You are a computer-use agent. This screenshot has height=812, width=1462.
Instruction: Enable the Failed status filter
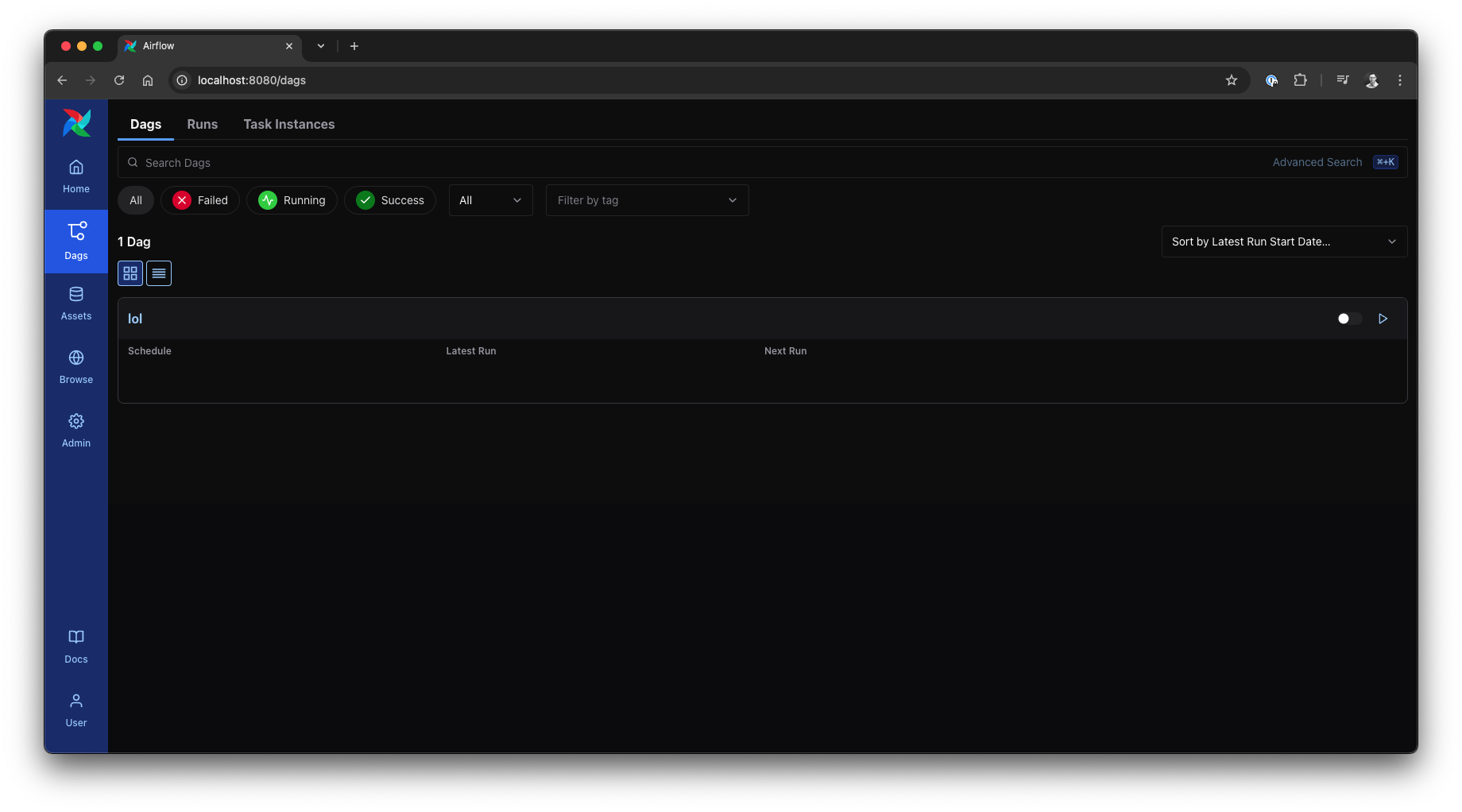199,200
